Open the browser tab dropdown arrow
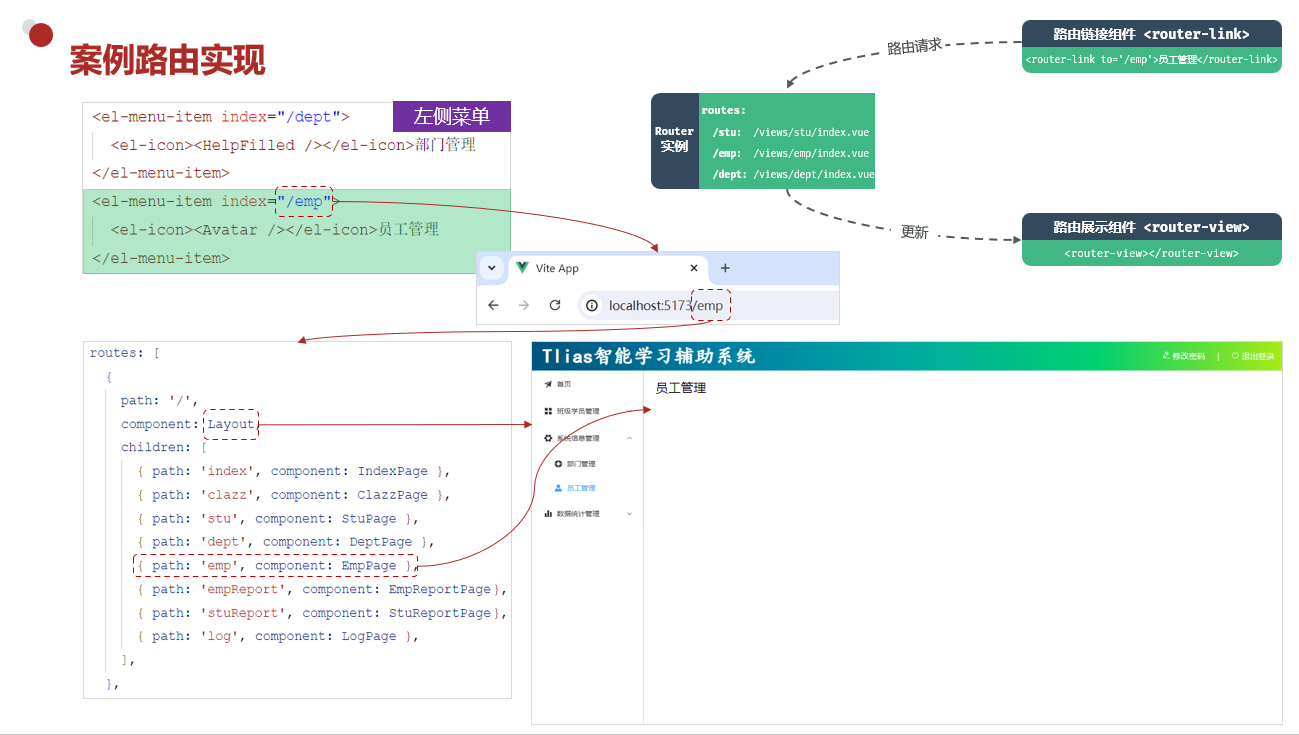This screenshot has width=1299, height=735. click(491, 268)
